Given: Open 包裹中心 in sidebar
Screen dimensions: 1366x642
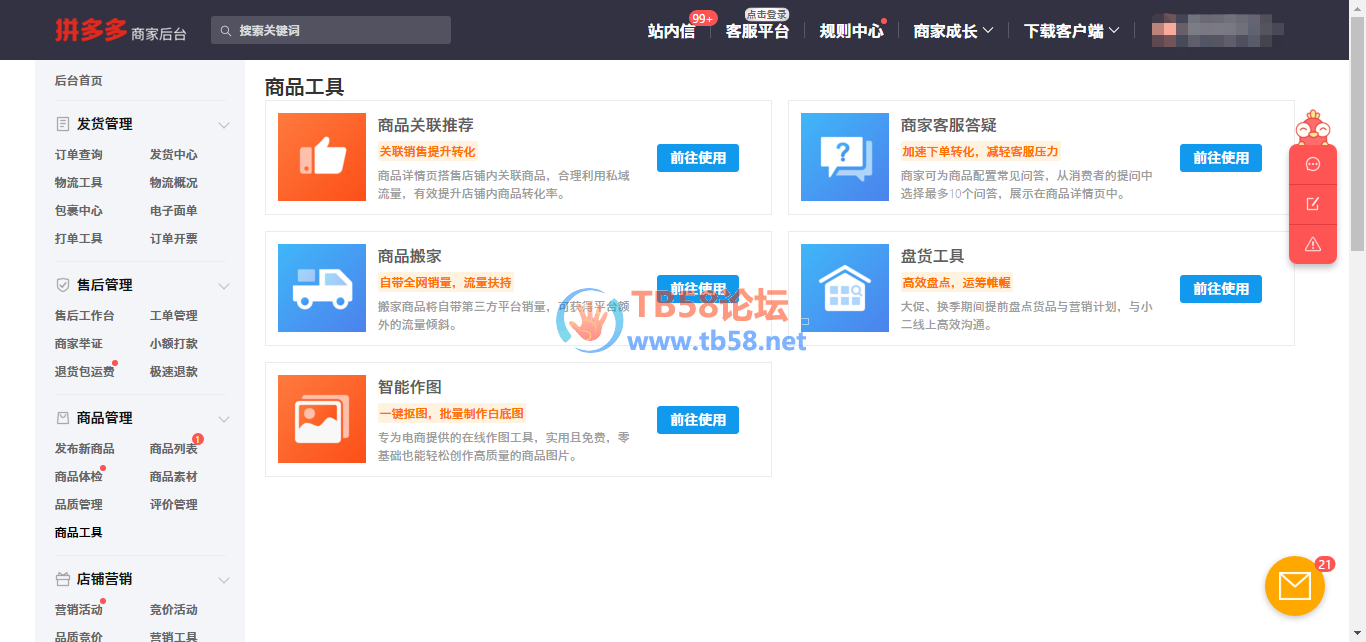Looking at the screenshot, I should tap(79, 211).
